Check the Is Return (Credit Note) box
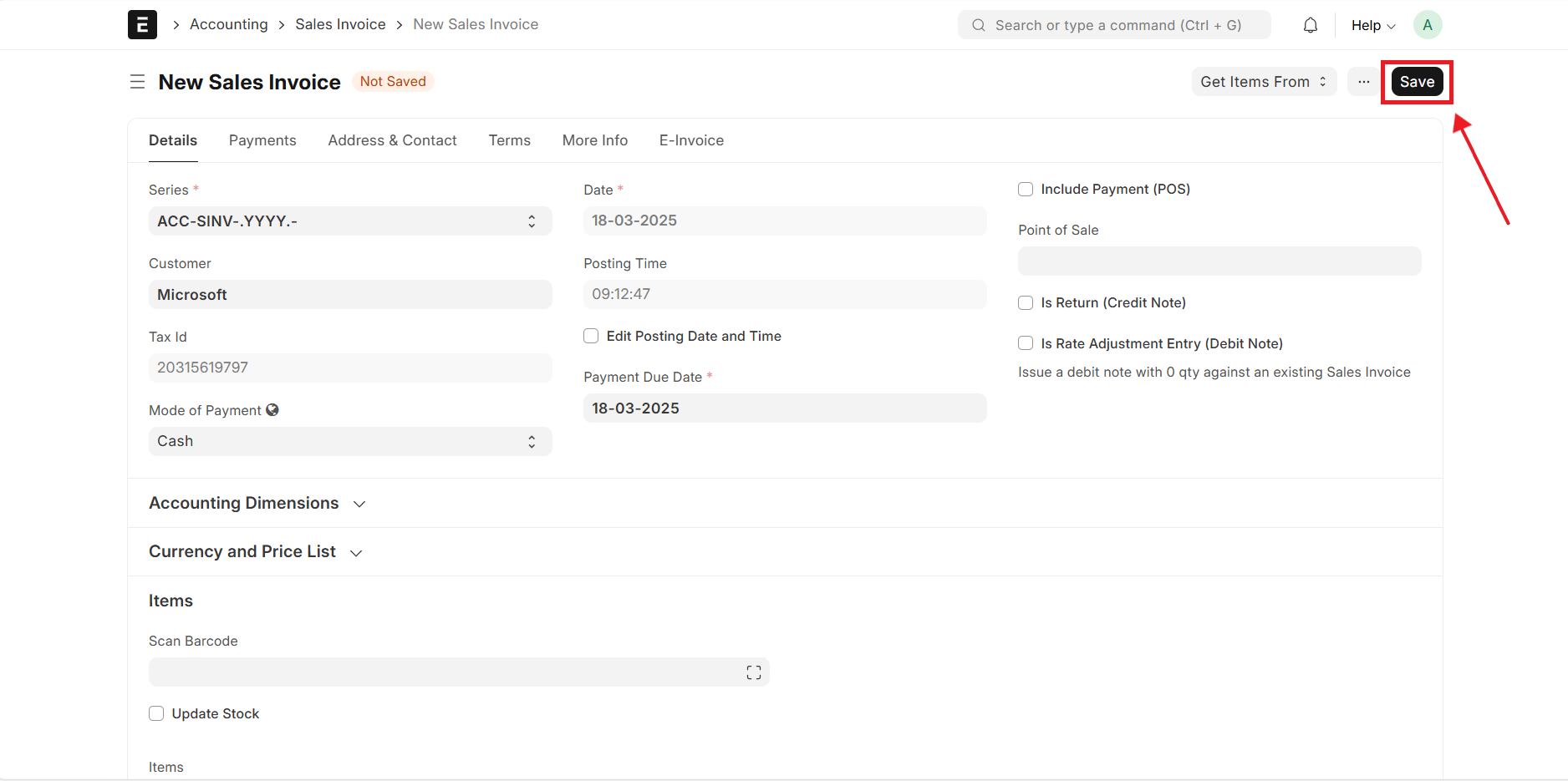Screen dimensions: 1568x781 coord(1026,303)
